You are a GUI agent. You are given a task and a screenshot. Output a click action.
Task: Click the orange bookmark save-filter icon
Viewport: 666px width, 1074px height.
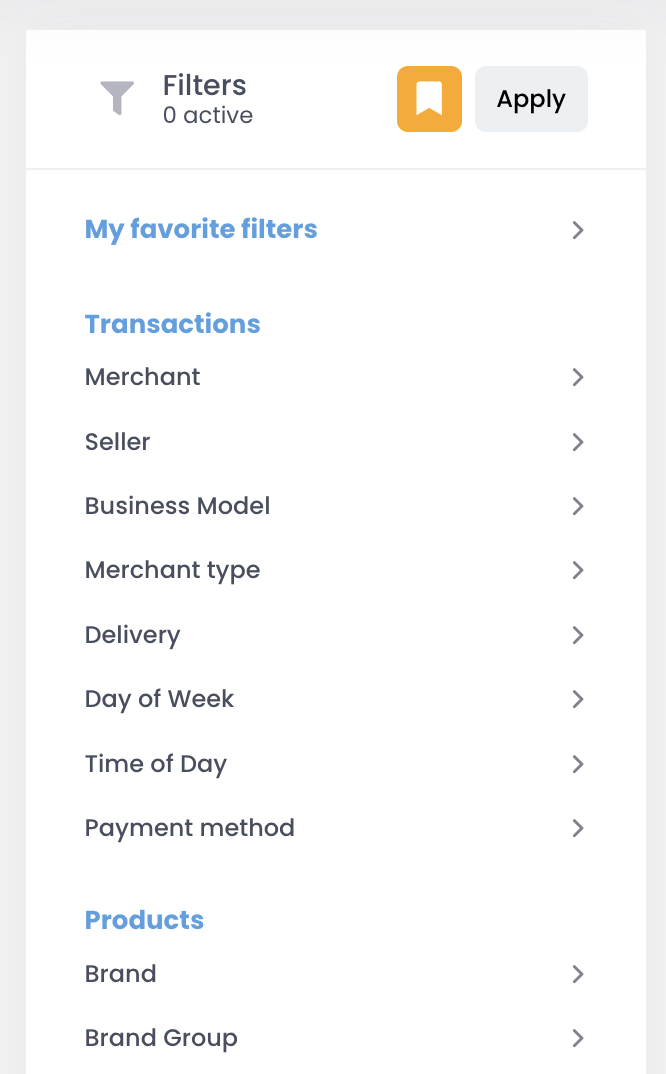point(429,99)
